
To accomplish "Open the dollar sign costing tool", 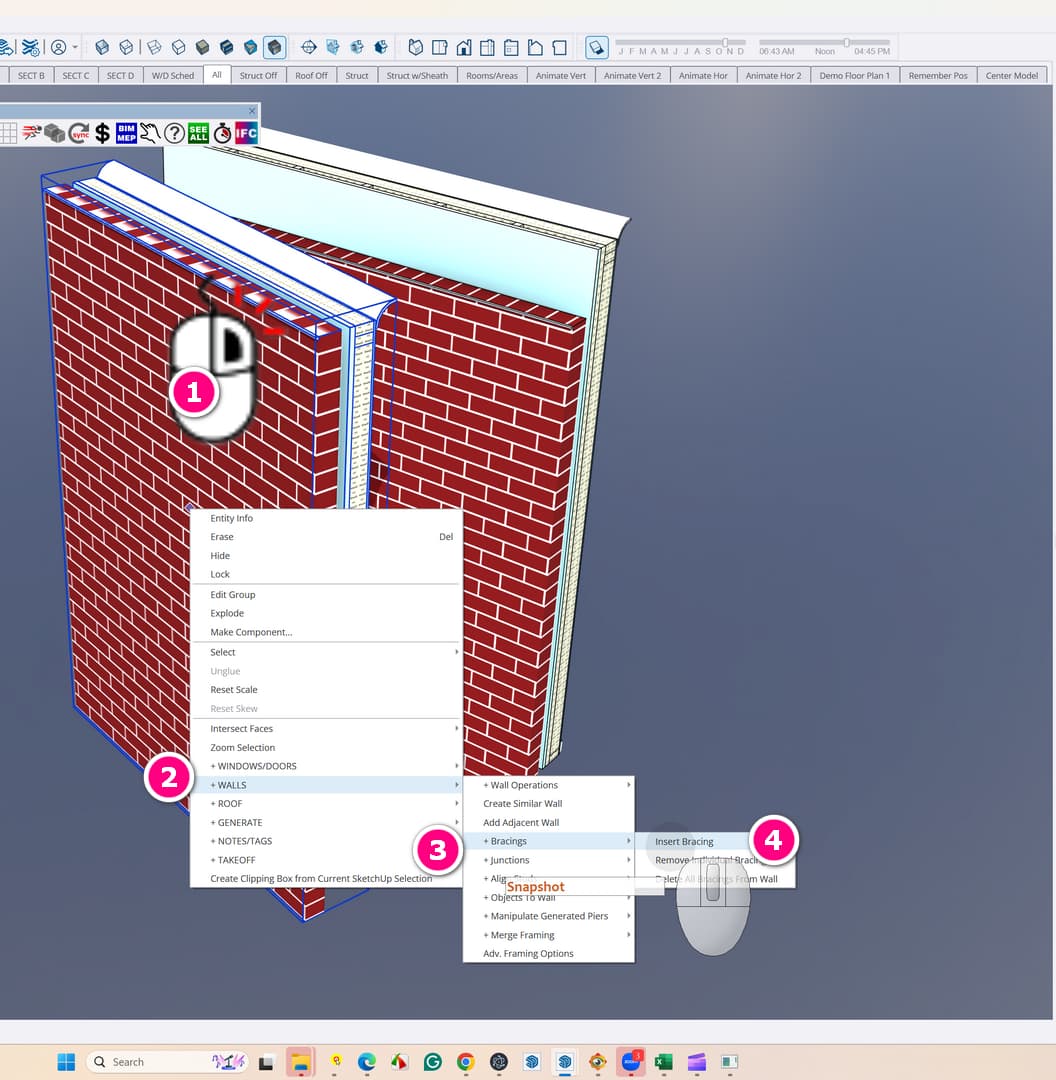I will pos(103,132).
